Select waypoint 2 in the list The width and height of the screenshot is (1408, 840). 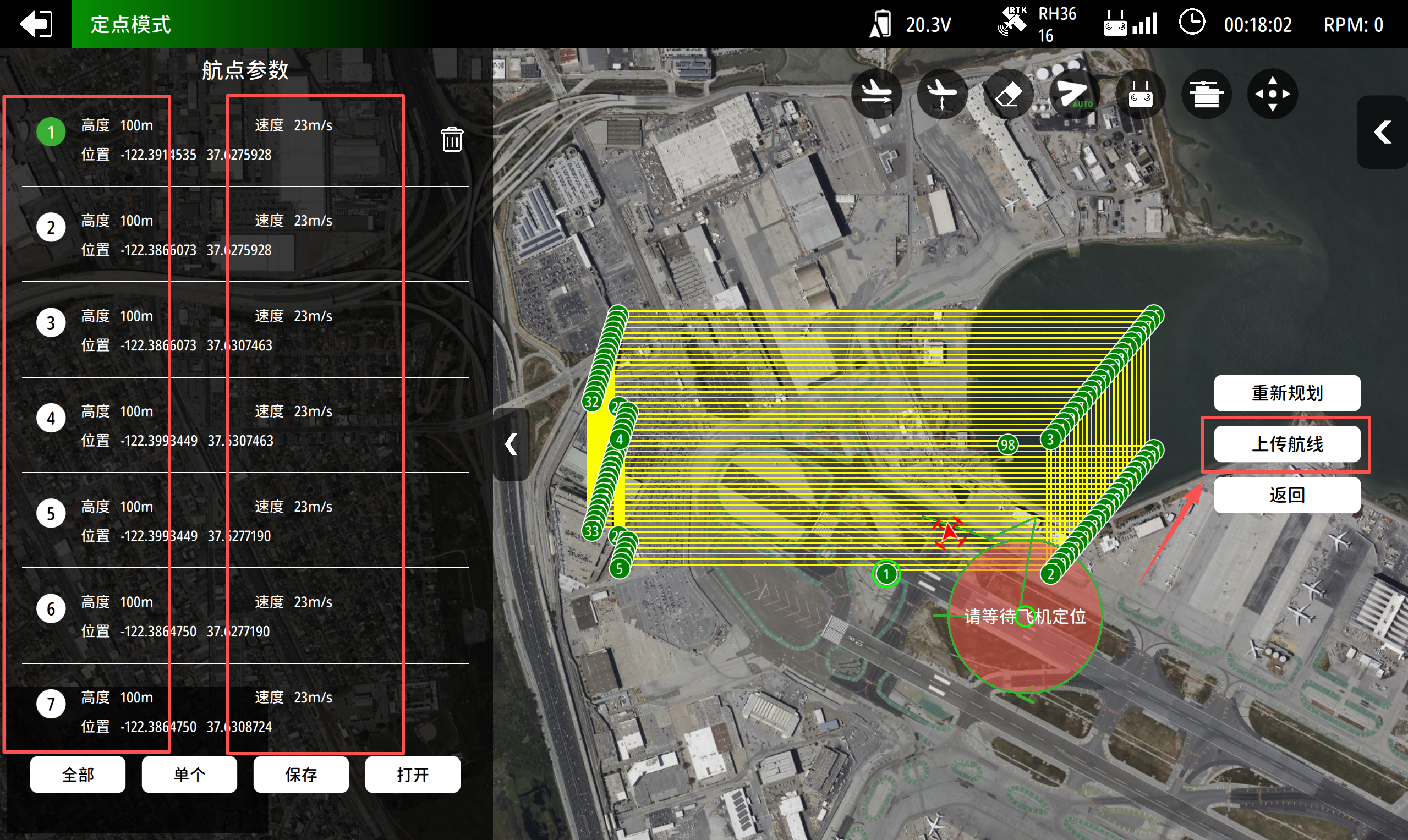point(51,228)
